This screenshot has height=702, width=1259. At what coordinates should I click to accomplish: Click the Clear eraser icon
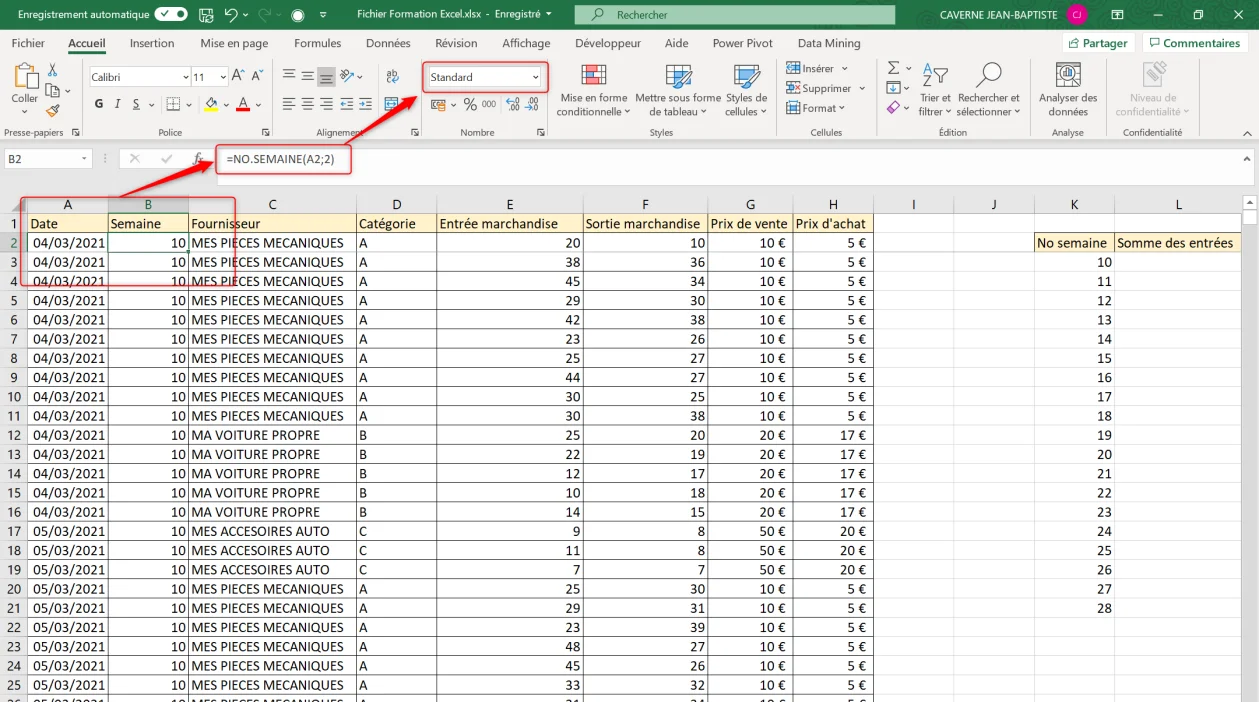tap(893, 108)
